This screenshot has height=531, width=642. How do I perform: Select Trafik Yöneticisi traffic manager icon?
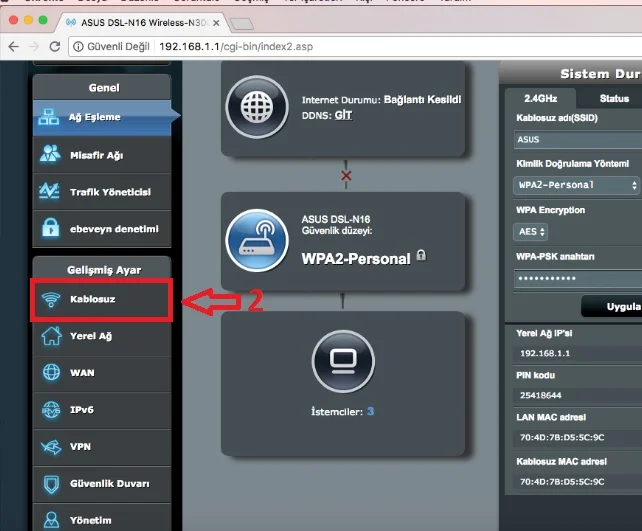click(x=50, y=191)
